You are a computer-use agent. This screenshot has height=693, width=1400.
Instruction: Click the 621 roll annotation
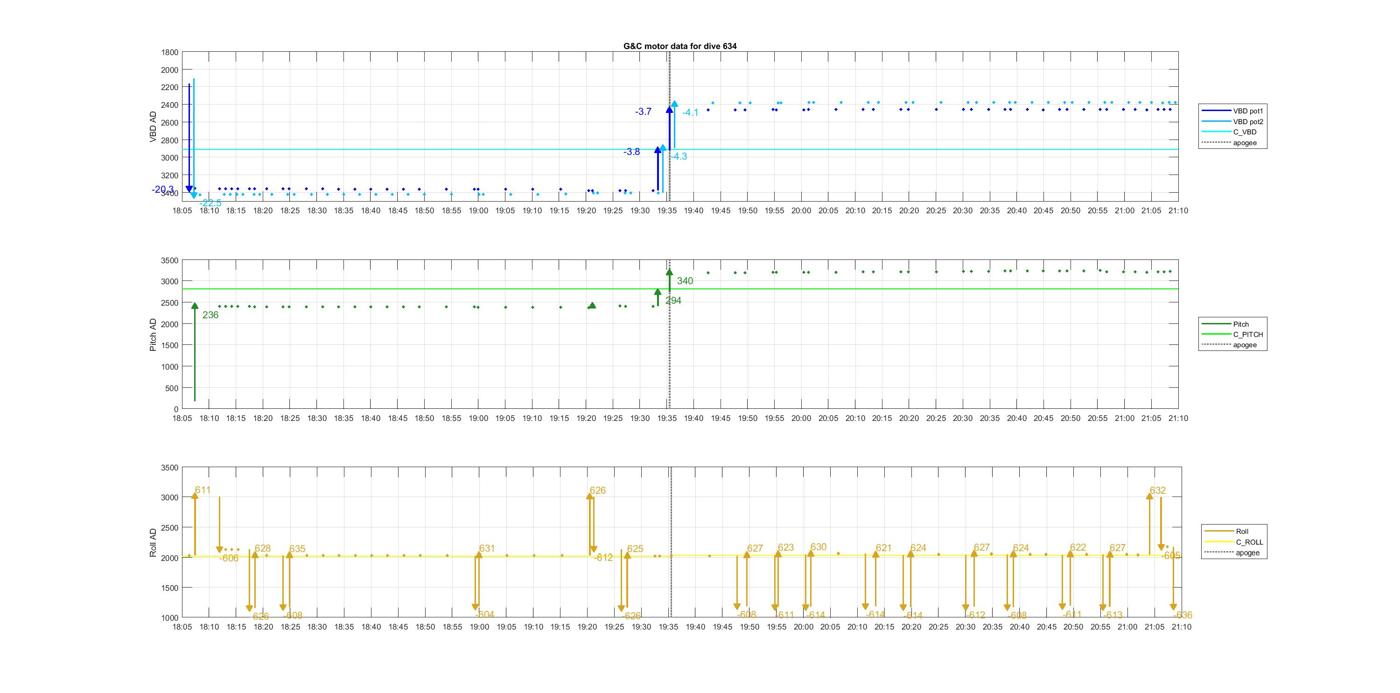884,548
